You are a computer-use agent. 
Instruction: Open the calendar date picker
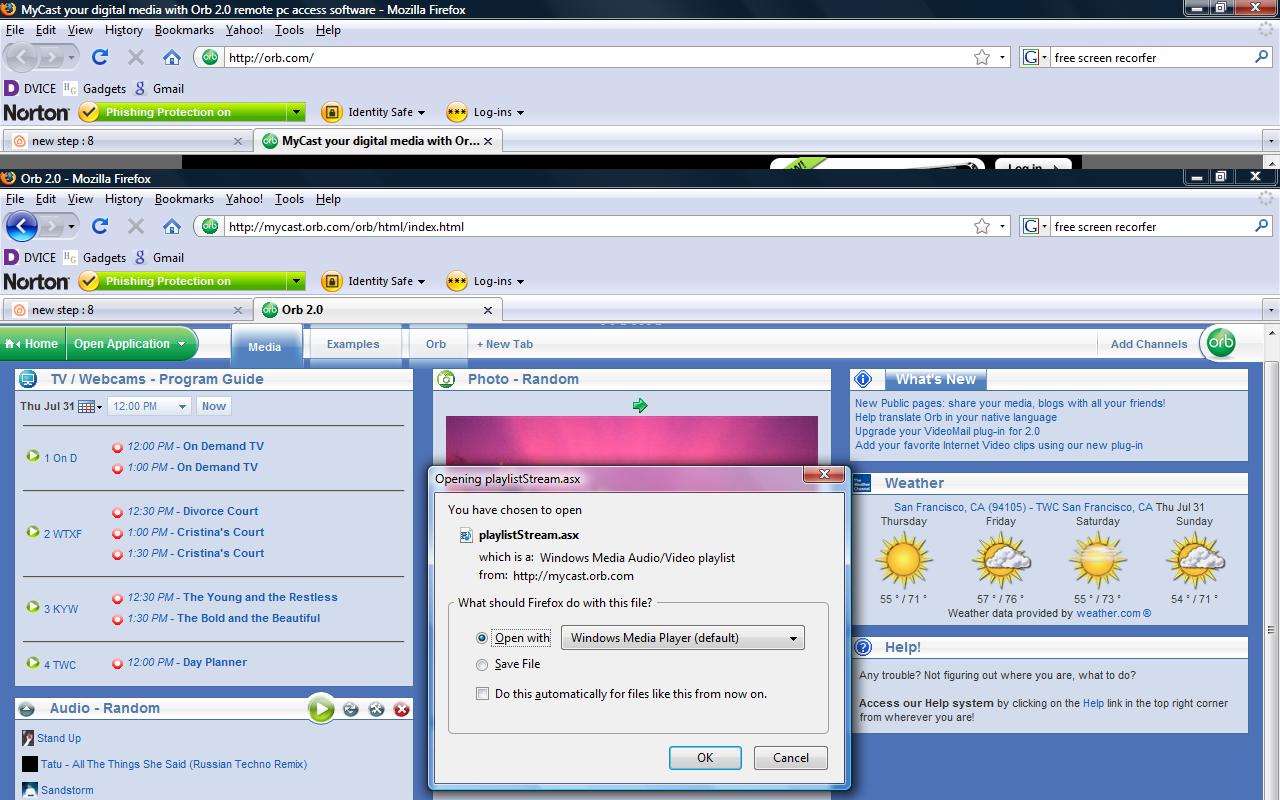[x=89, y=406]
